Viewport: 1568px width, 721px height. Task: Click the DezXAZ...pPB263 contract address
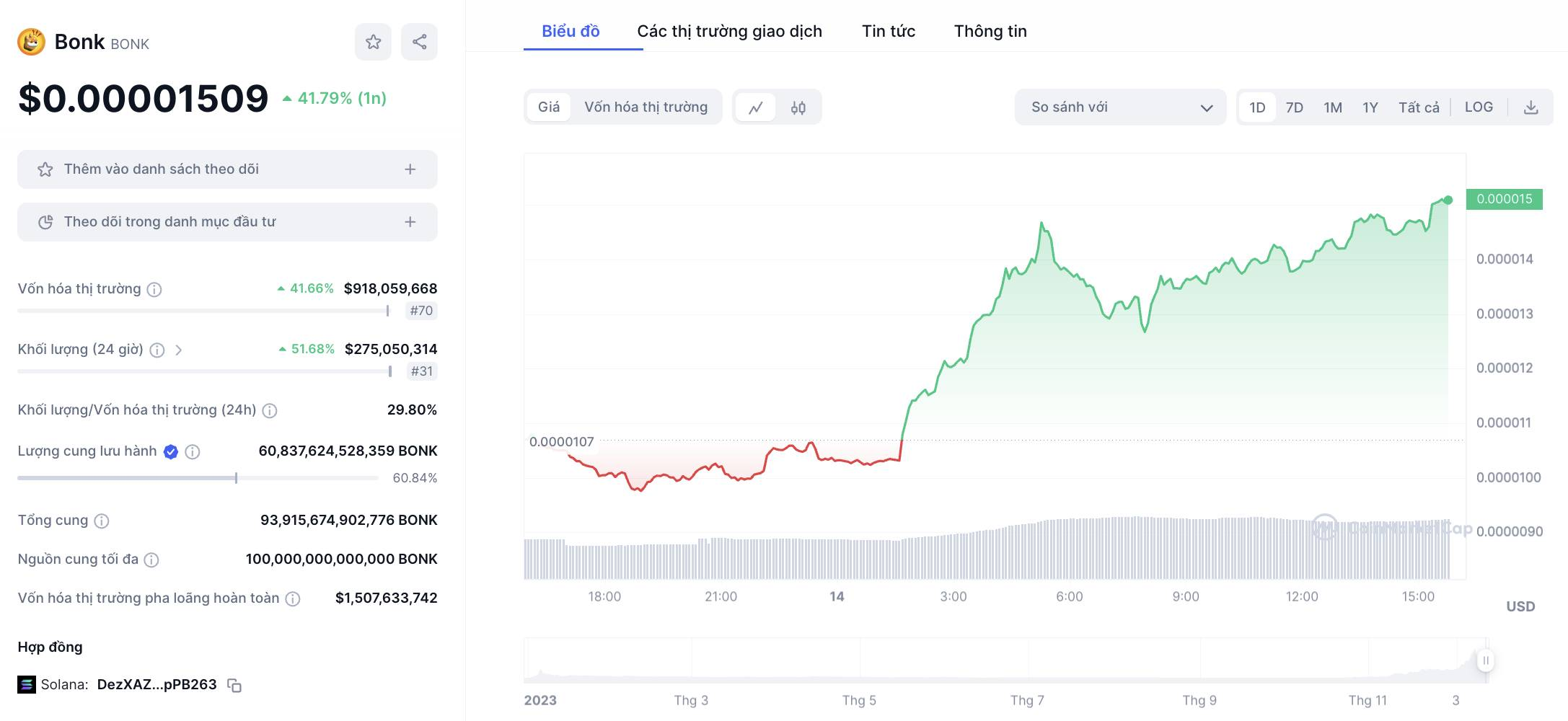point(157,685)
